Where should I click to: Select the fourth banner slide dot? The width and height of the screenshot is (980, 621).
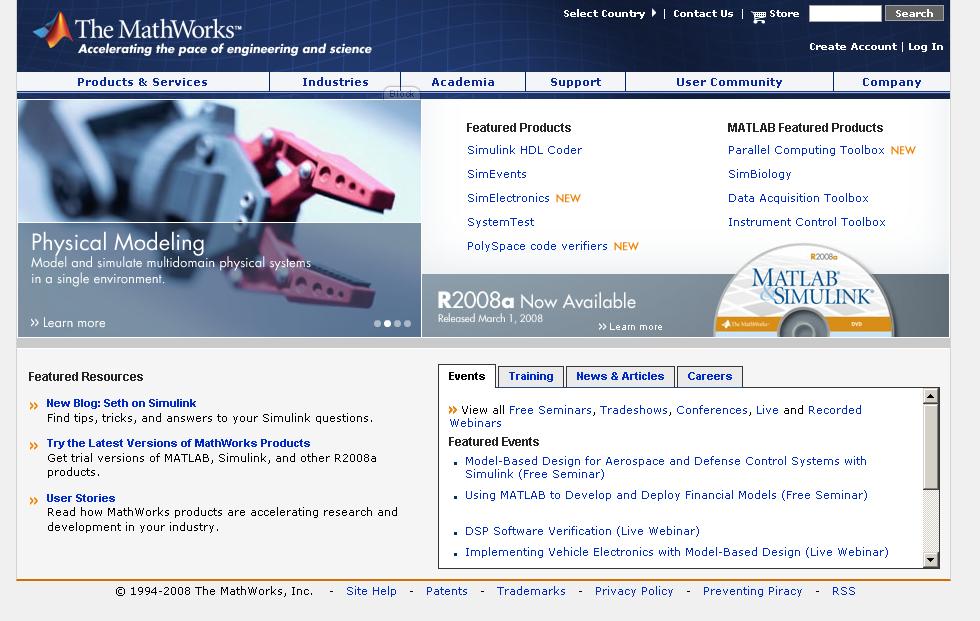408,324
